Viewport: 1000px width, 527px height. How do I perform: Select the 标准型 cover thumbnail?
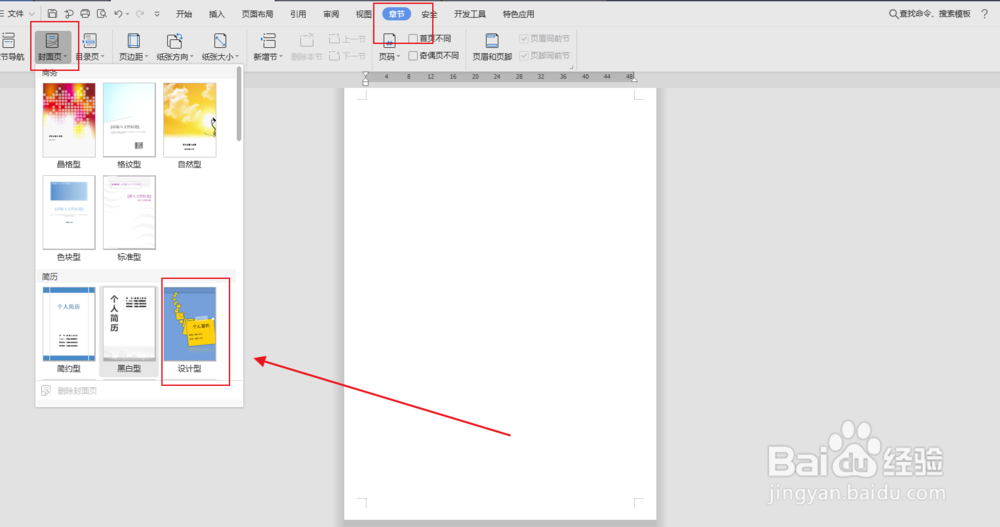tap(129, 212)
